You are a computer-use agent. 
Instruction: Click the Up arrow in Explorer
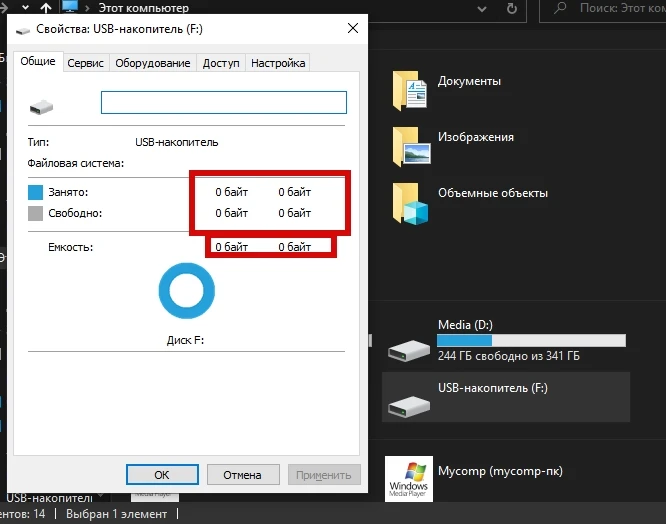pyautogui.click(x=46, y=8)
